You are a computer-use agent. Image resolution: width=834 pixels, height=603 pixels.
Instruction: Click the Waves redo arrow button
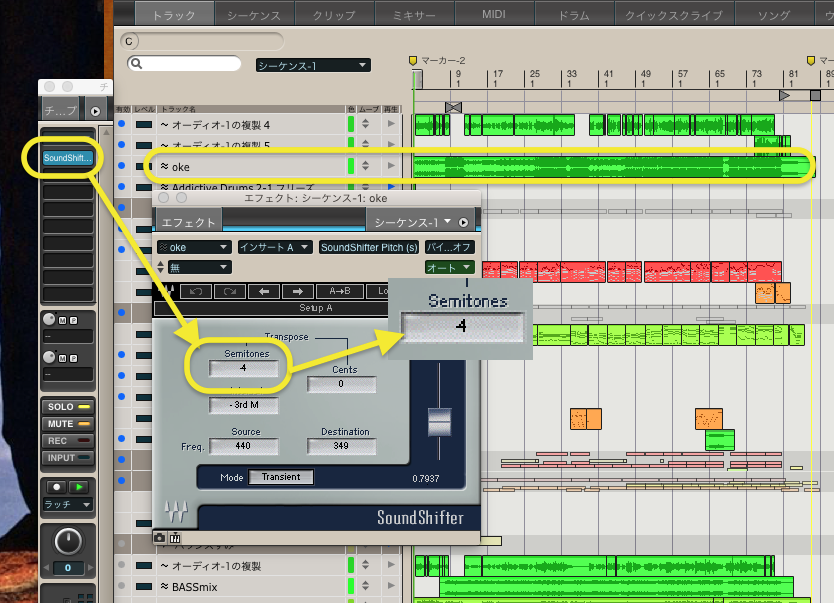230,291
